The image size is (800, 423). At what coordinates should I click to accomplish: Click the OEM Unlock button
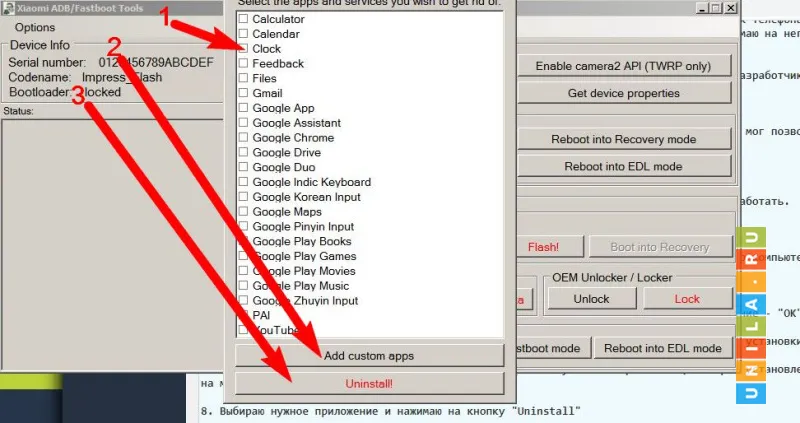coord(591,299)
